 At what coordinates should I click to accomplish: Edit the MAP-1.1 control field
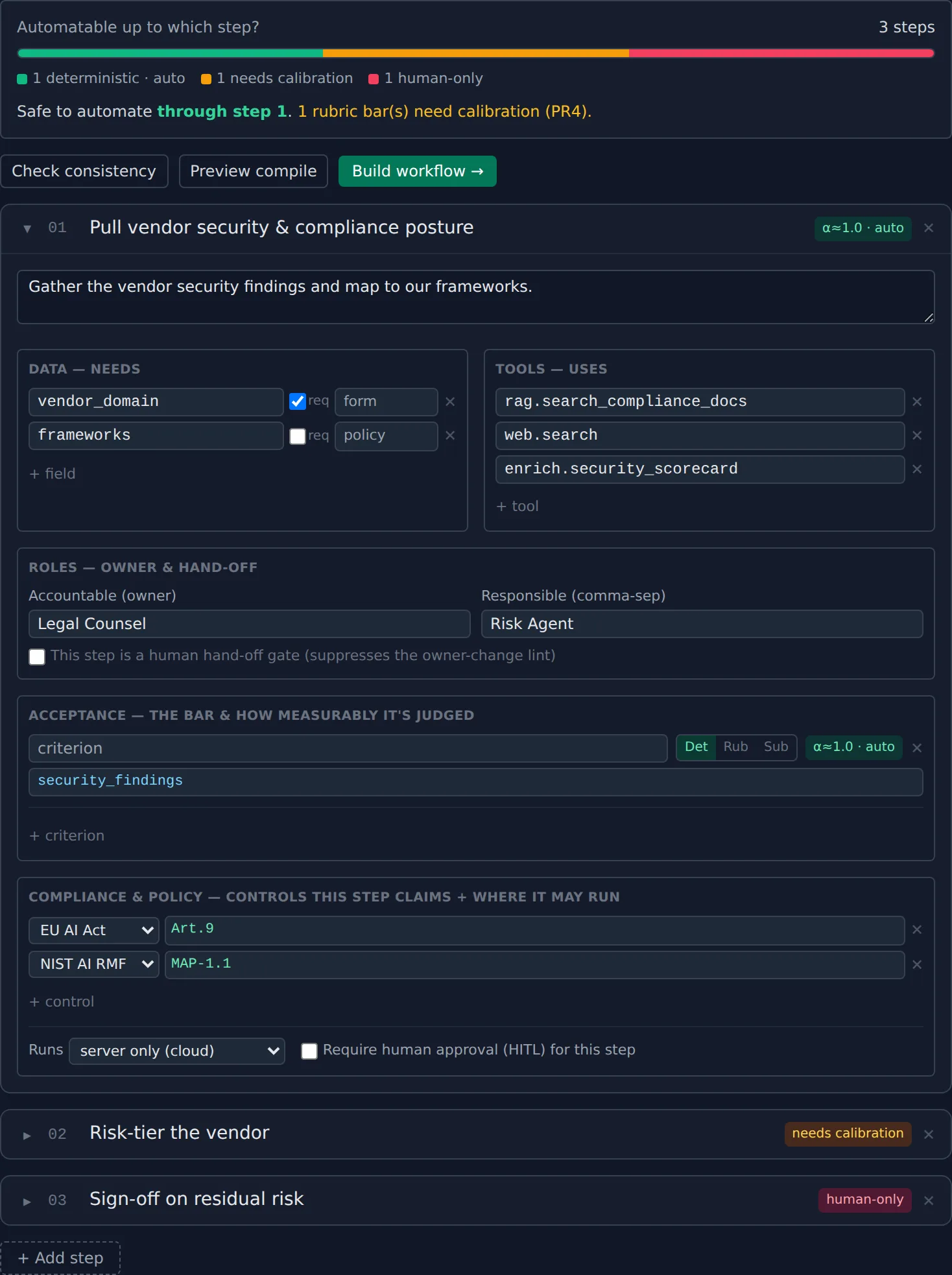click(535, 965)
